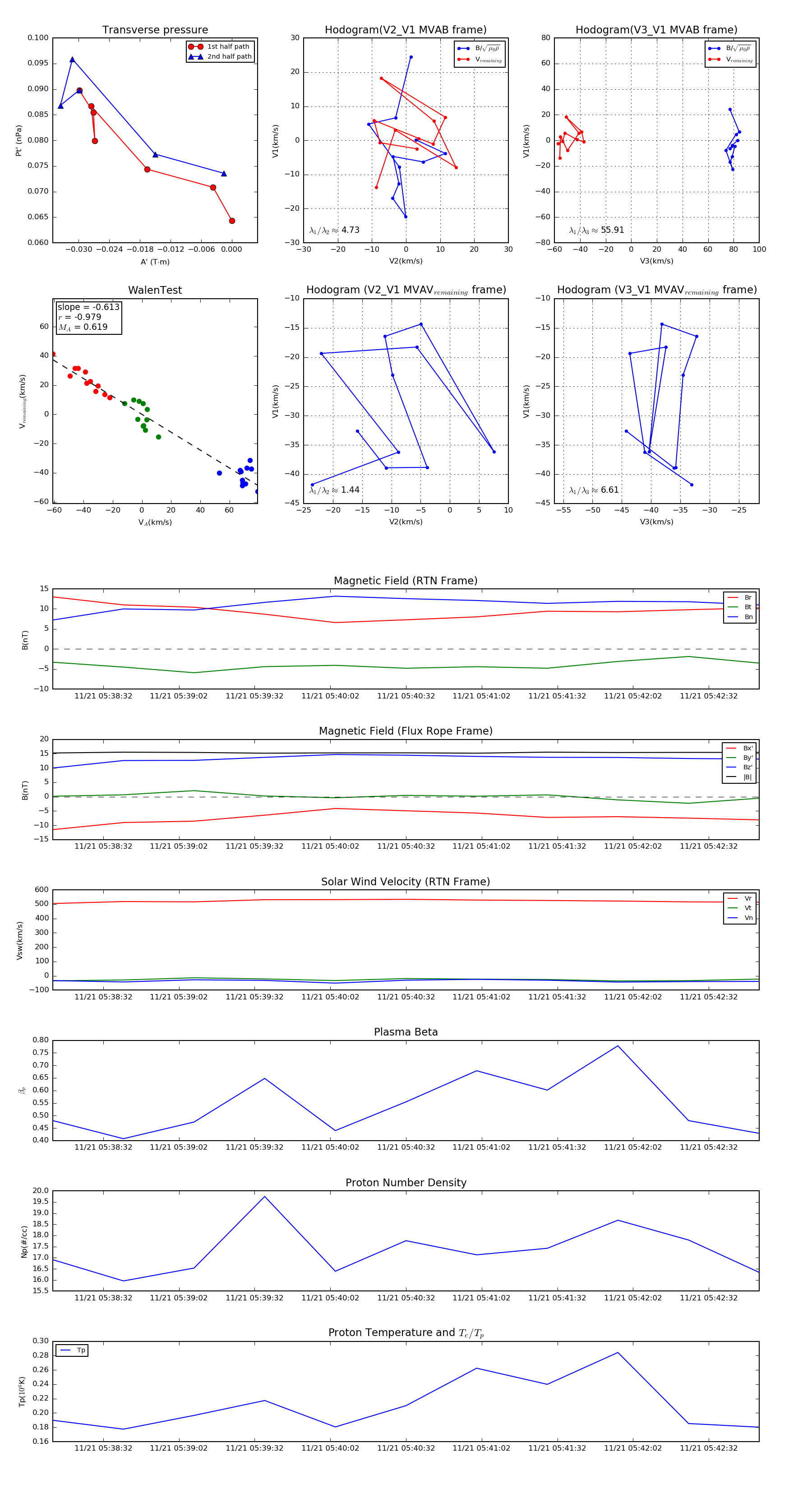
Task: Click the 'slope = -0.613' annotation
Action: coord(88,307)
